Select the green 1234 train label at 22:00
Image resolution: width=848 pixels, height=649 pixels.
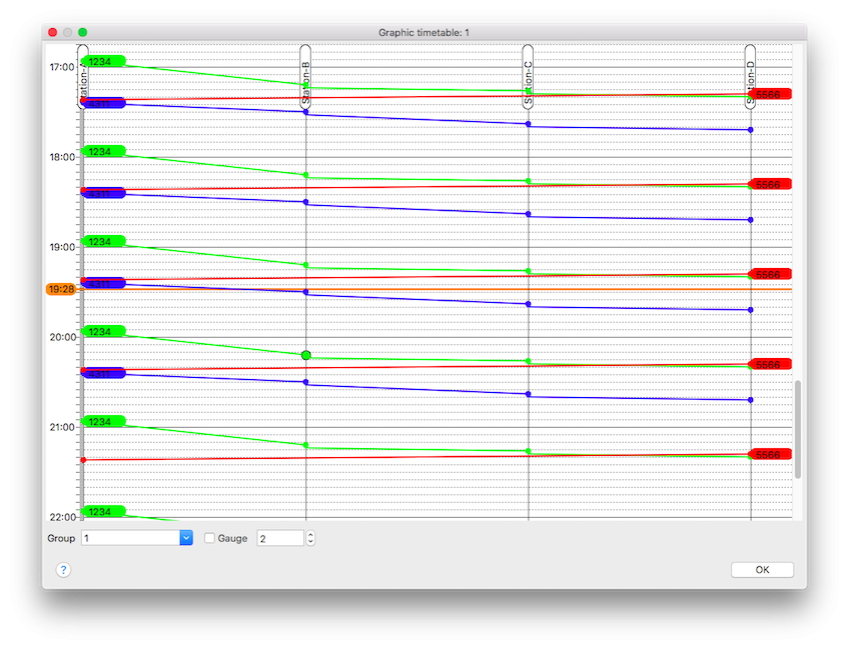click(x=101, y=512)
